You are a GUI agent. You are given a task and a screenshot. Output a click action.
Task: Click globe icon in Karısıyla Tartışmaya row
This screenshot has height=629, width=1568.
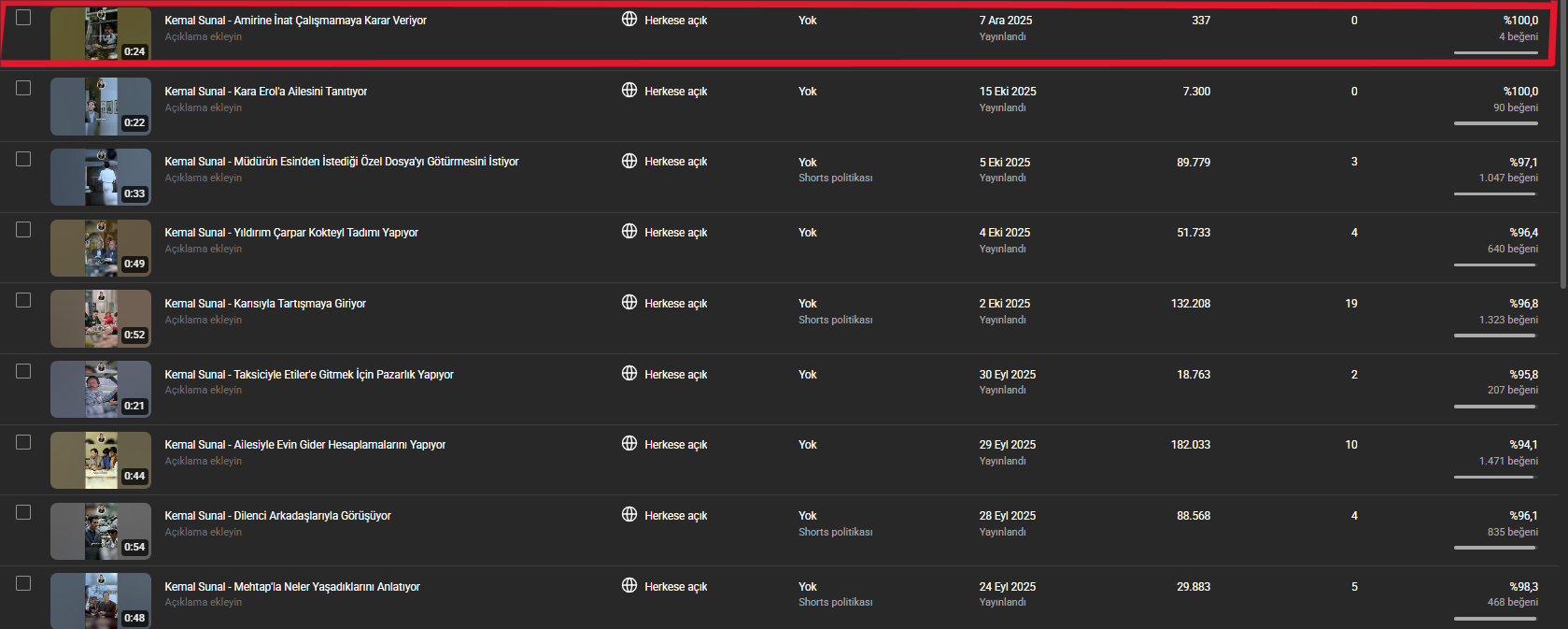coord(629,302)
